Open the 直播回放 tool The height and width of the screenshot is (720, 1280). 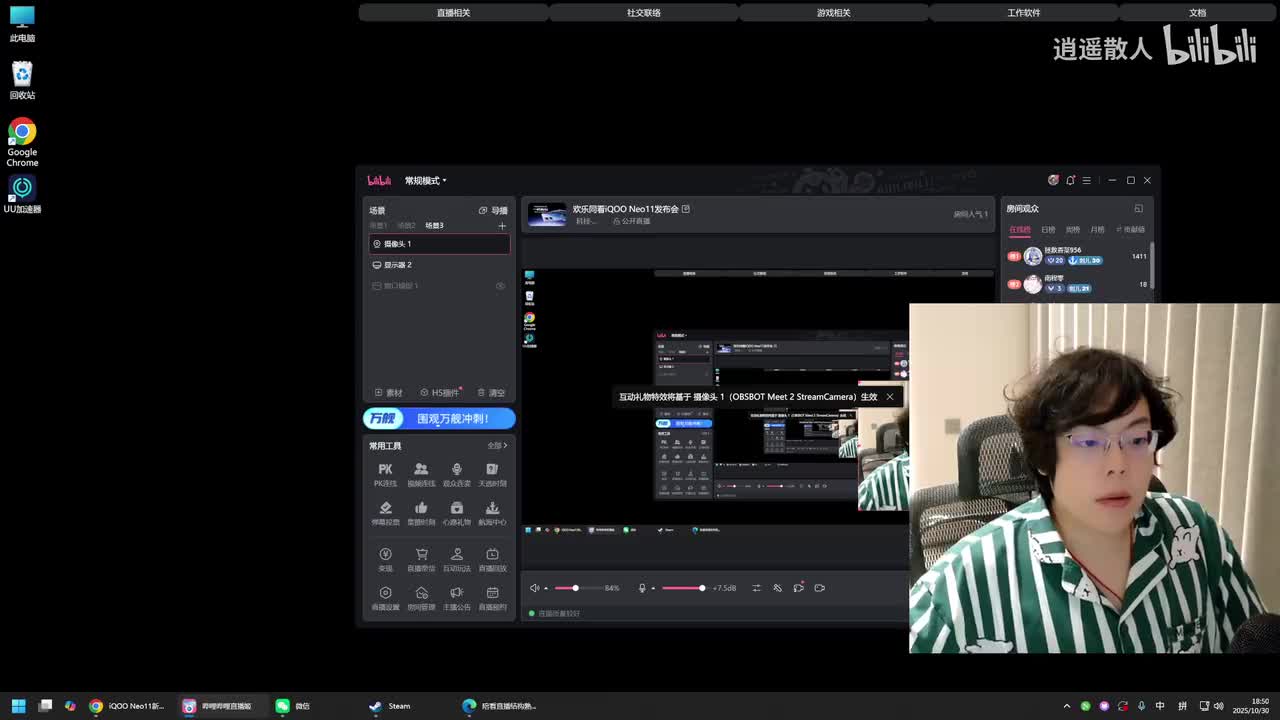(492, 559)
